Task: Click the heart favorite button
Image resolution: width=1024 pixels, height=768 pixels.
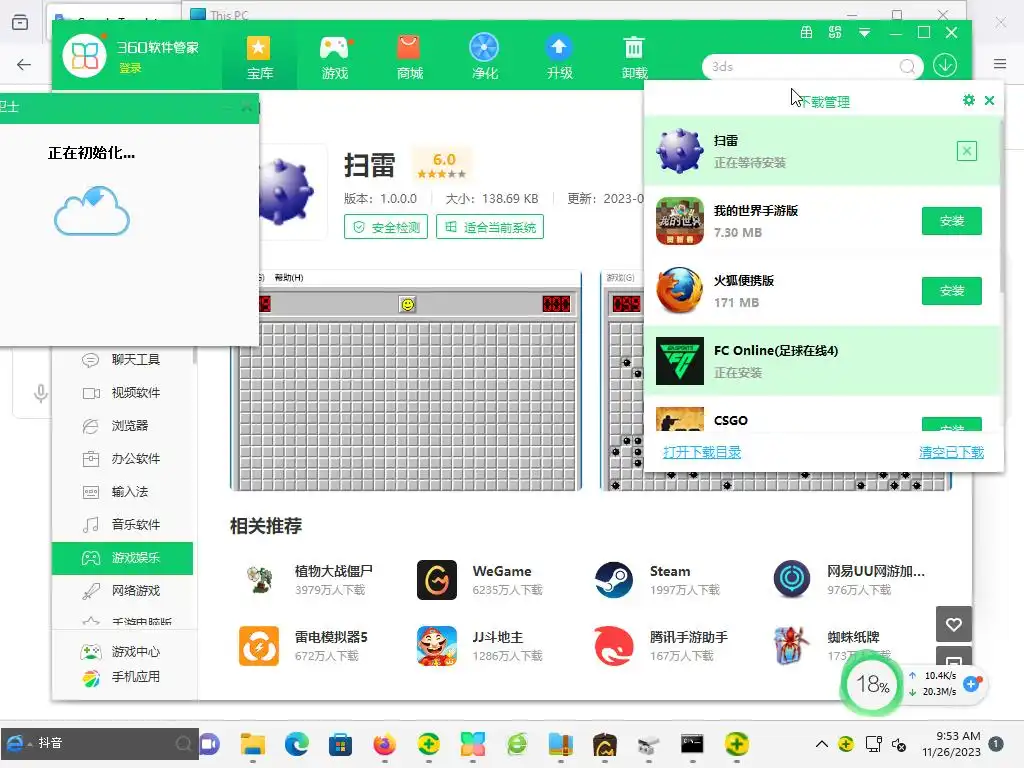Action: click(x=953, y=624)
